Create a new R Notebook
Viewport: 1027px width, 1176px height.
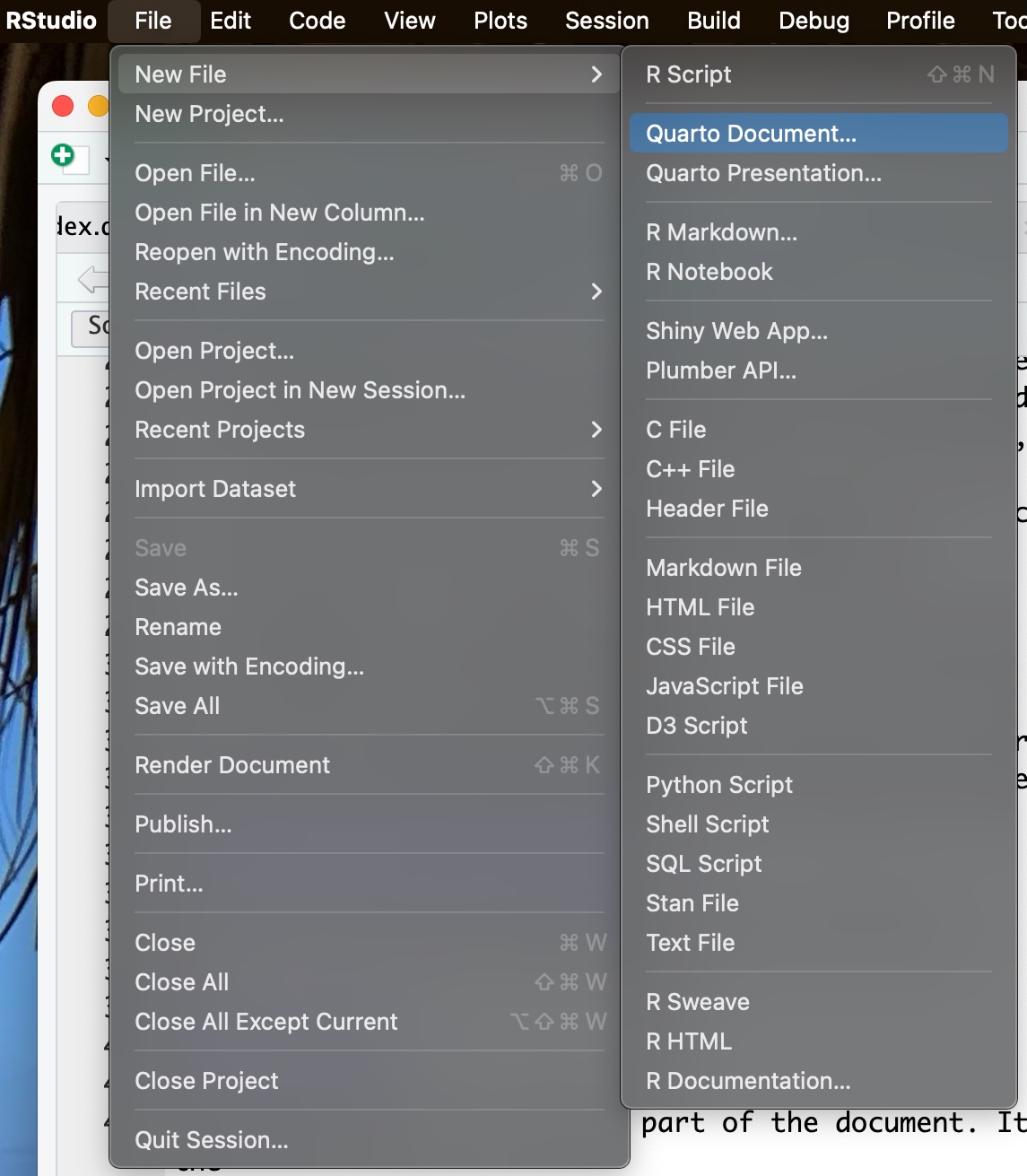click(x=709, y=272)
